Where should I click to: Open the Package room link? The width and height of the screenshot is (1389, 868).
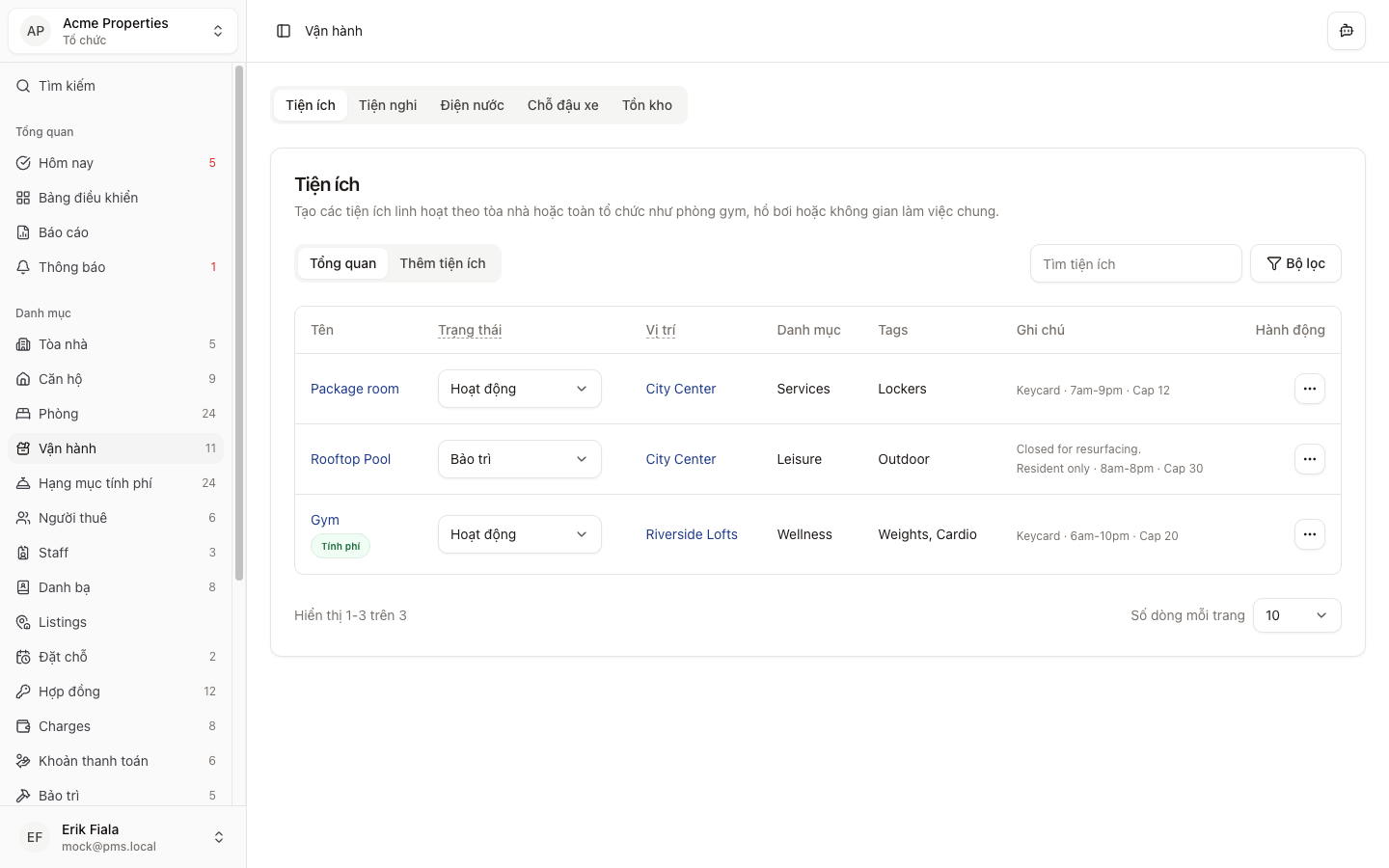pyautogui.click(x=354, y=389)
